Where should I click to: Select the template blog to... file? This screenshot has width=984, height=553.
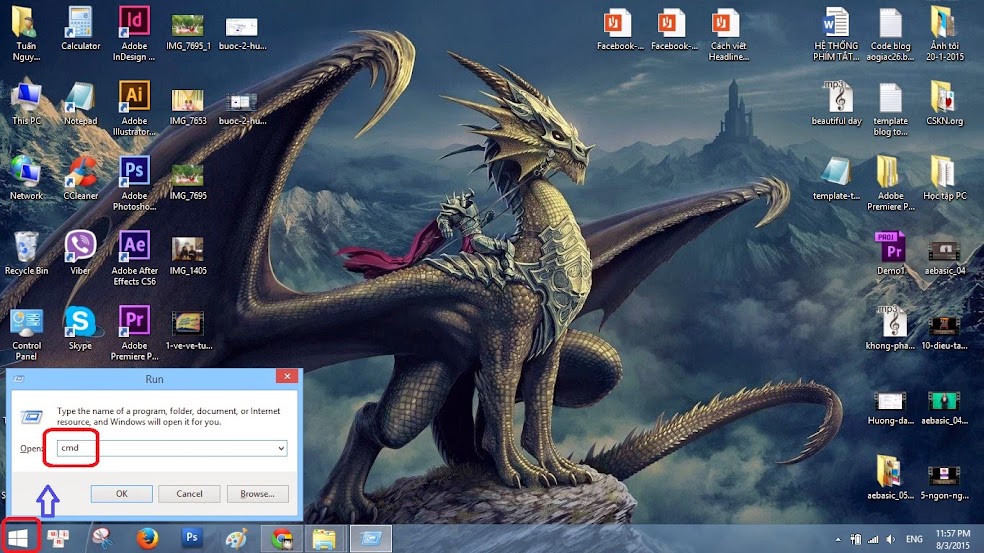pyautogui.click(x=890, y=108)
